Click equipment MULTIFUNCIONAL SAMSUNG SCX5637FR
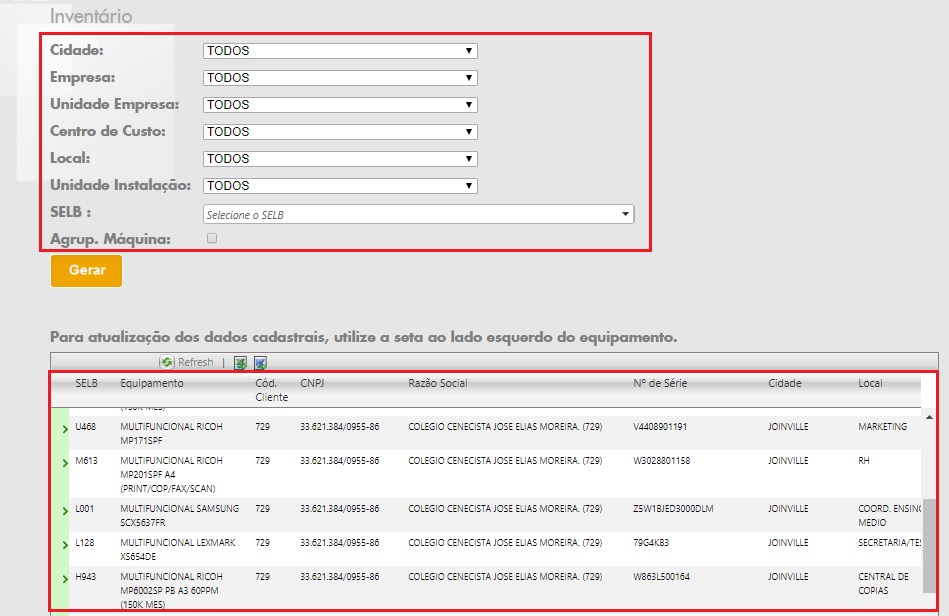The width and height of the screenshot is (949, 616). pyautogui.click(x=180, y=516)
